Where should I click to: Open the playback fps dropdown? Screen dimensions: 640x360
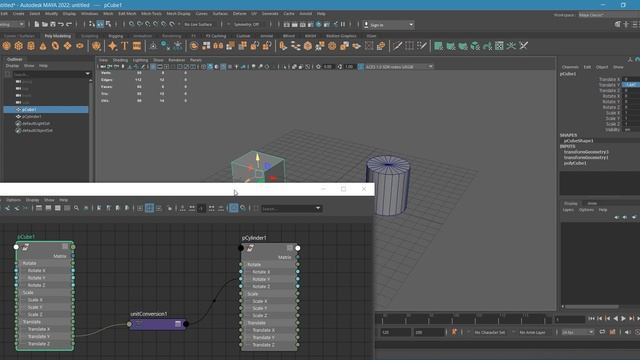pyautogui.click(x=577, y=332)
